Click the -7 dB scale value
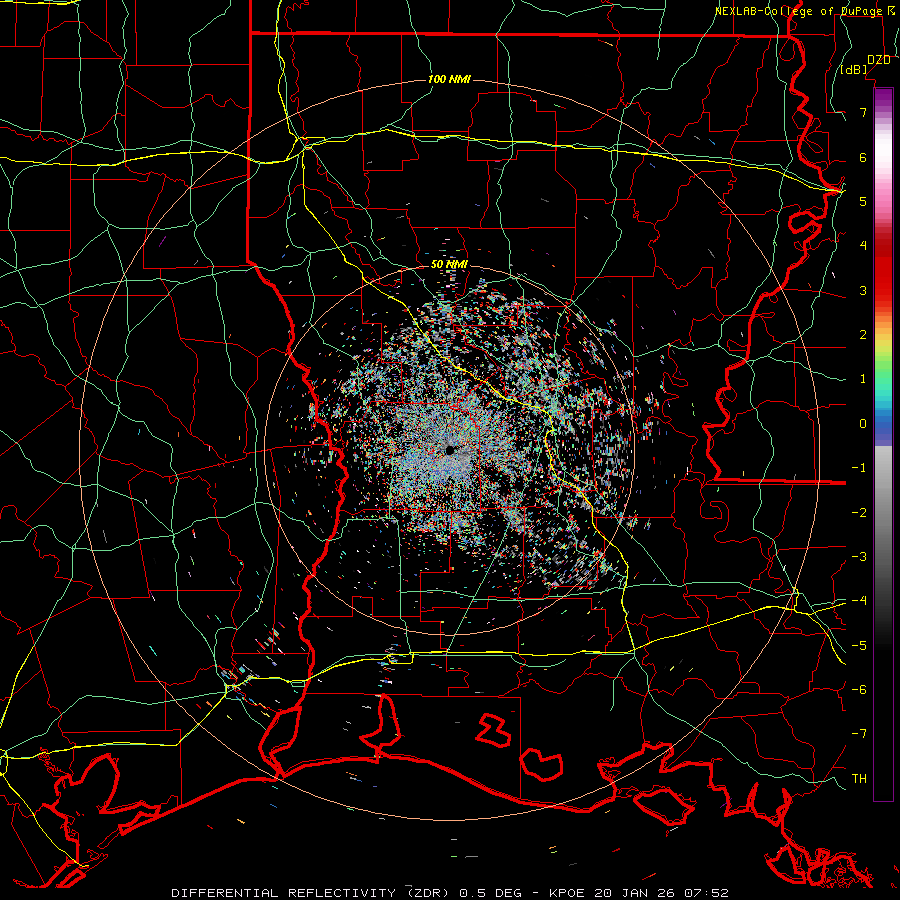The height and width of the screenshot is (900, 900). 859,734
